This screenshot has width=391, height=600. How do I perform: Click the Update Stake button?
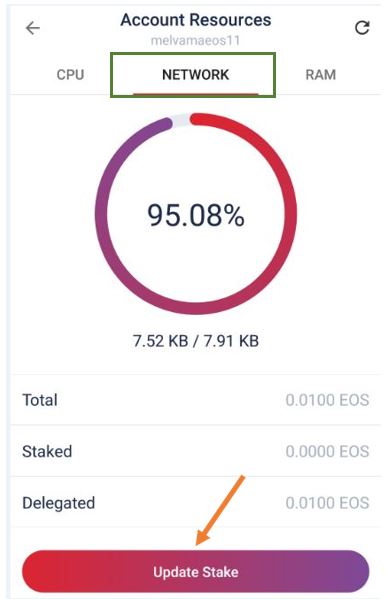pos(196,572)
